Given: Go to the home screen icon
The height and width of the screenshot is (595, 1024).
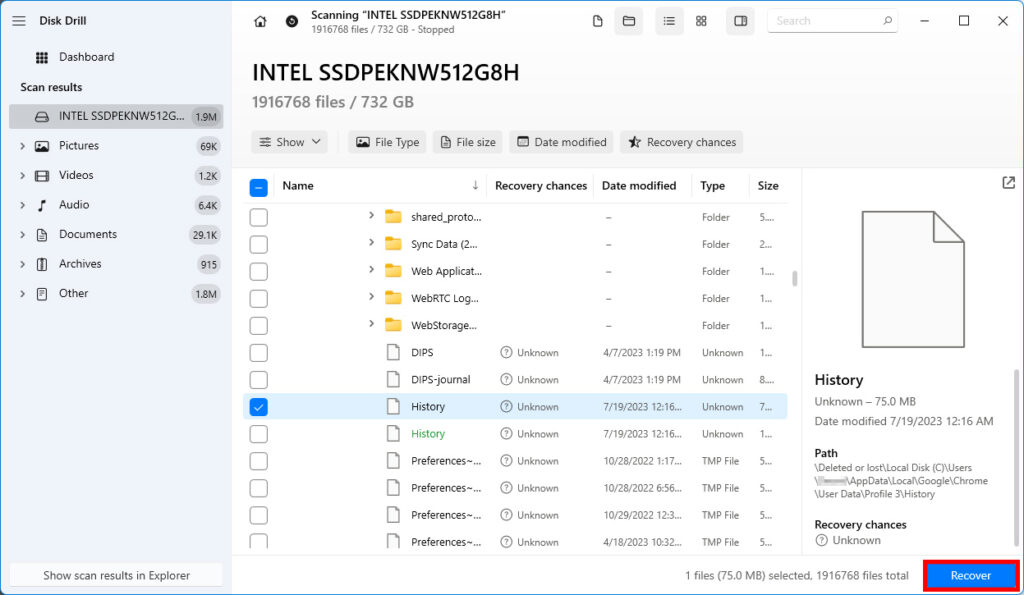Looking at the screenshot, I should pos(260,21).
